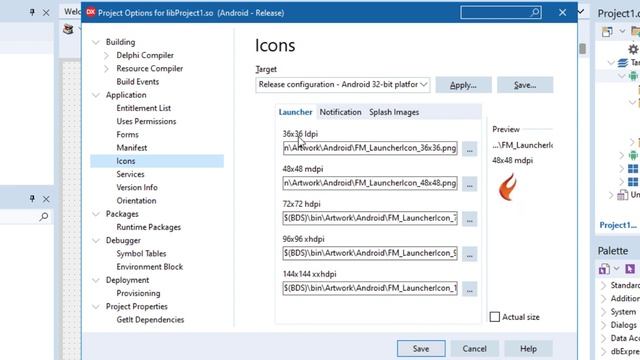
Task: Click the Save... button next to Target
Action: pyautogui.click(x=525, y=85)
